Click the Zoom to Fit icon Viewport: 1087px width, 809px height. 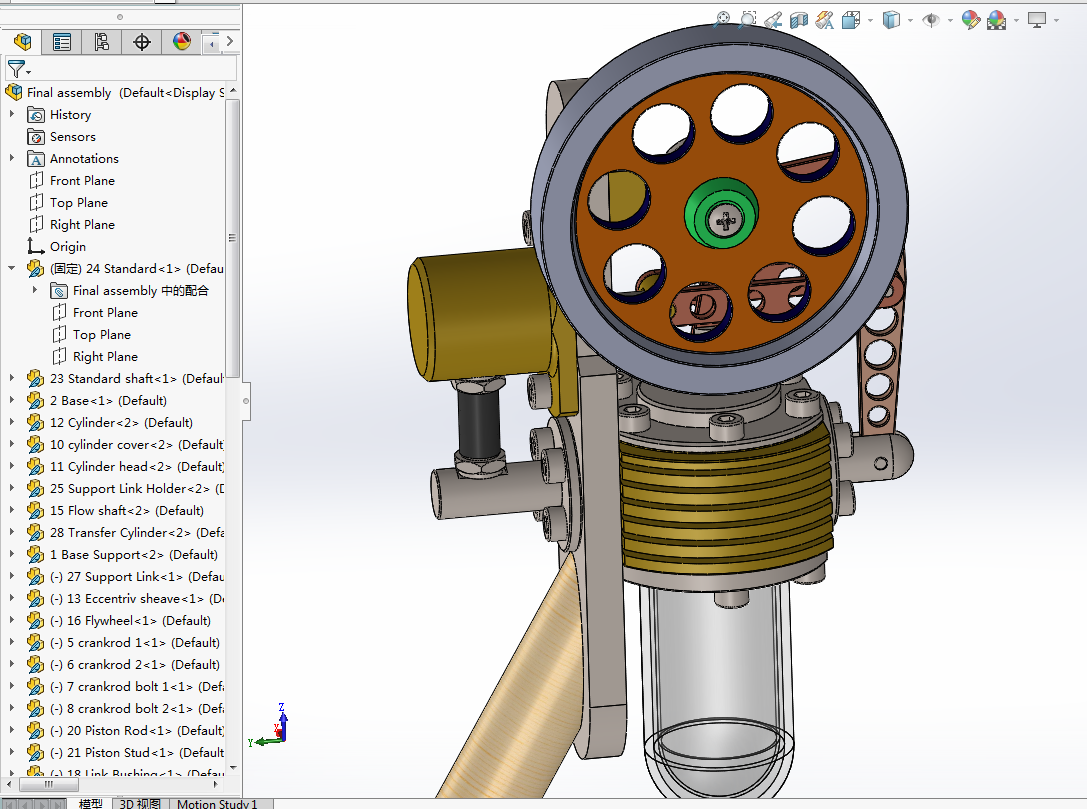pos(722,19)
